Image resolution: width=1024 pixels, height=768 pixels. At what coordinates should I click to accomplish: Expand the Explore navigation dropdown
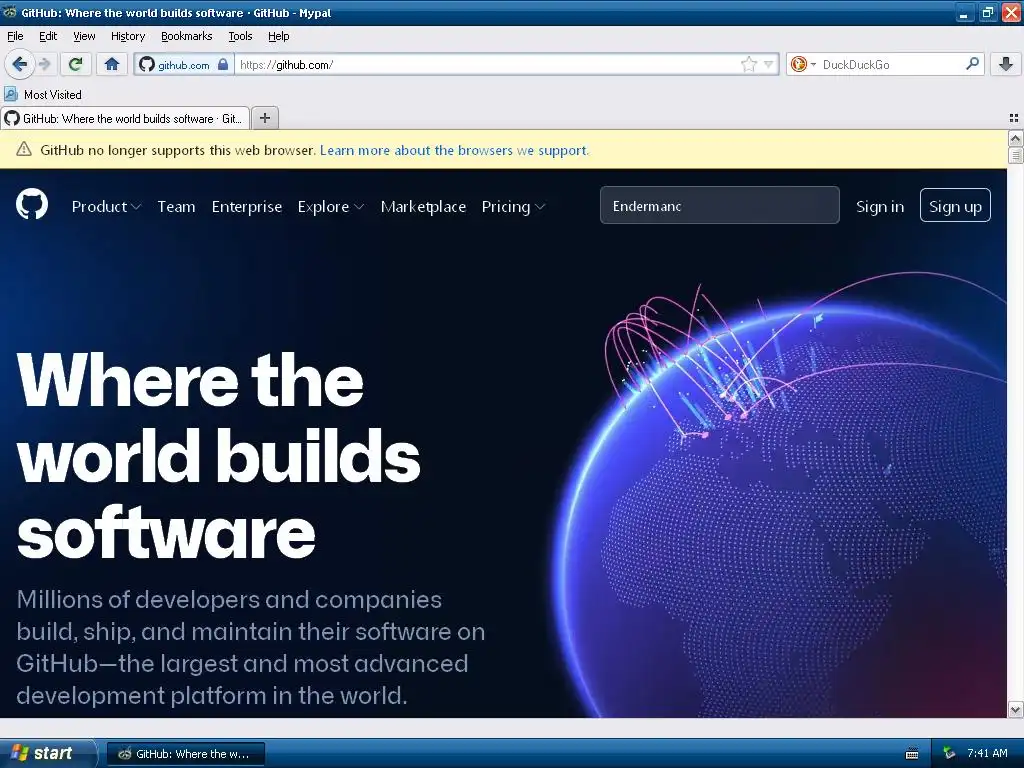tap(331, 206)
